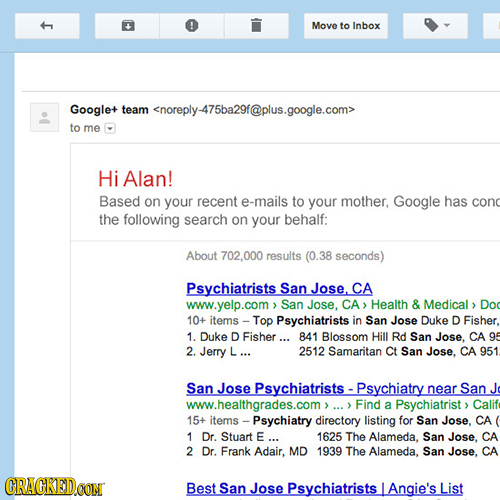Click the www.healthgrades.com breadcrumb URL
This screenshot has width=500, height=500.
[x=253, y=405]
